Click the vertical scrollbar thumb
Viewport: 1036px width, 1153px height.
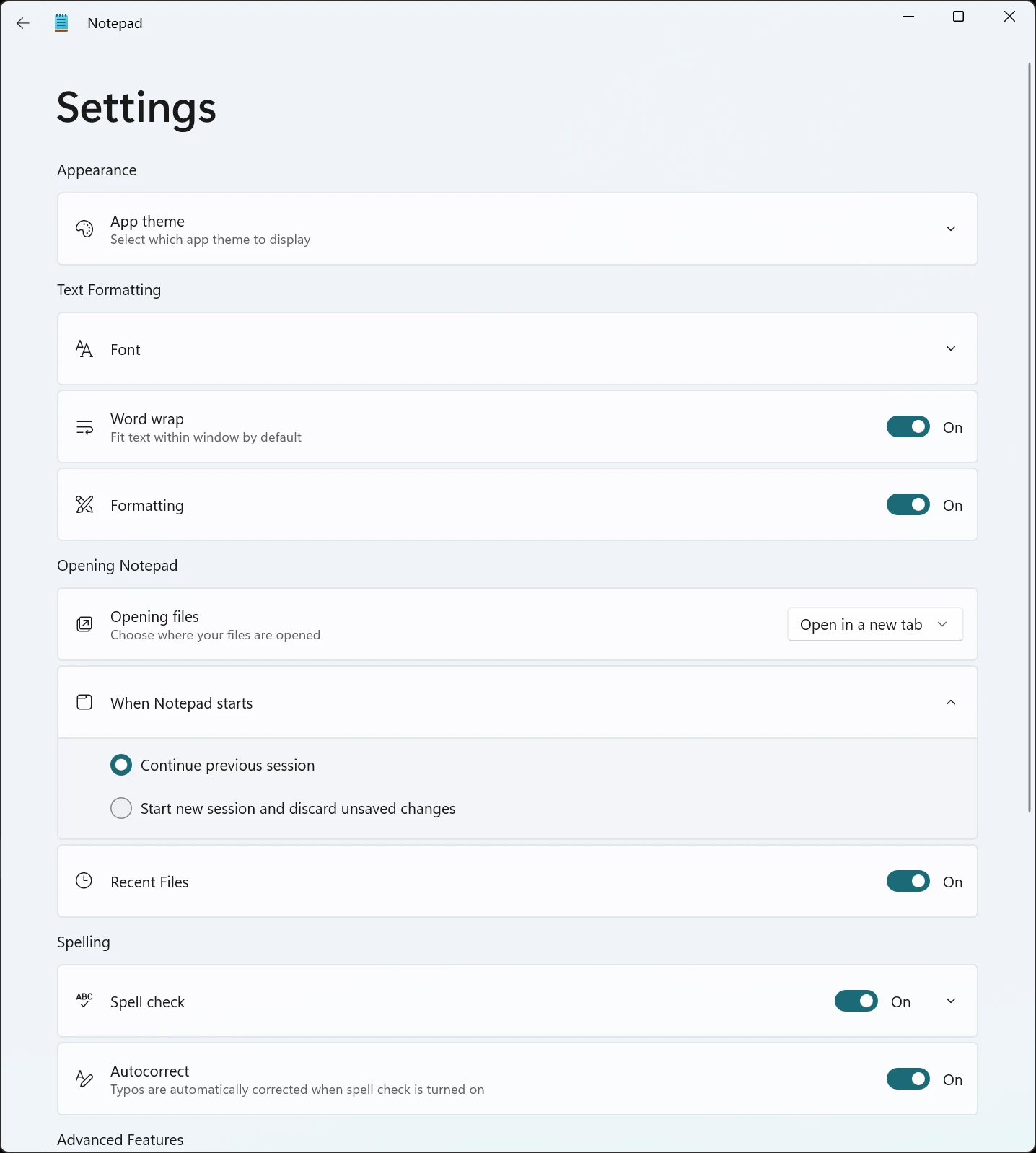1030,437
